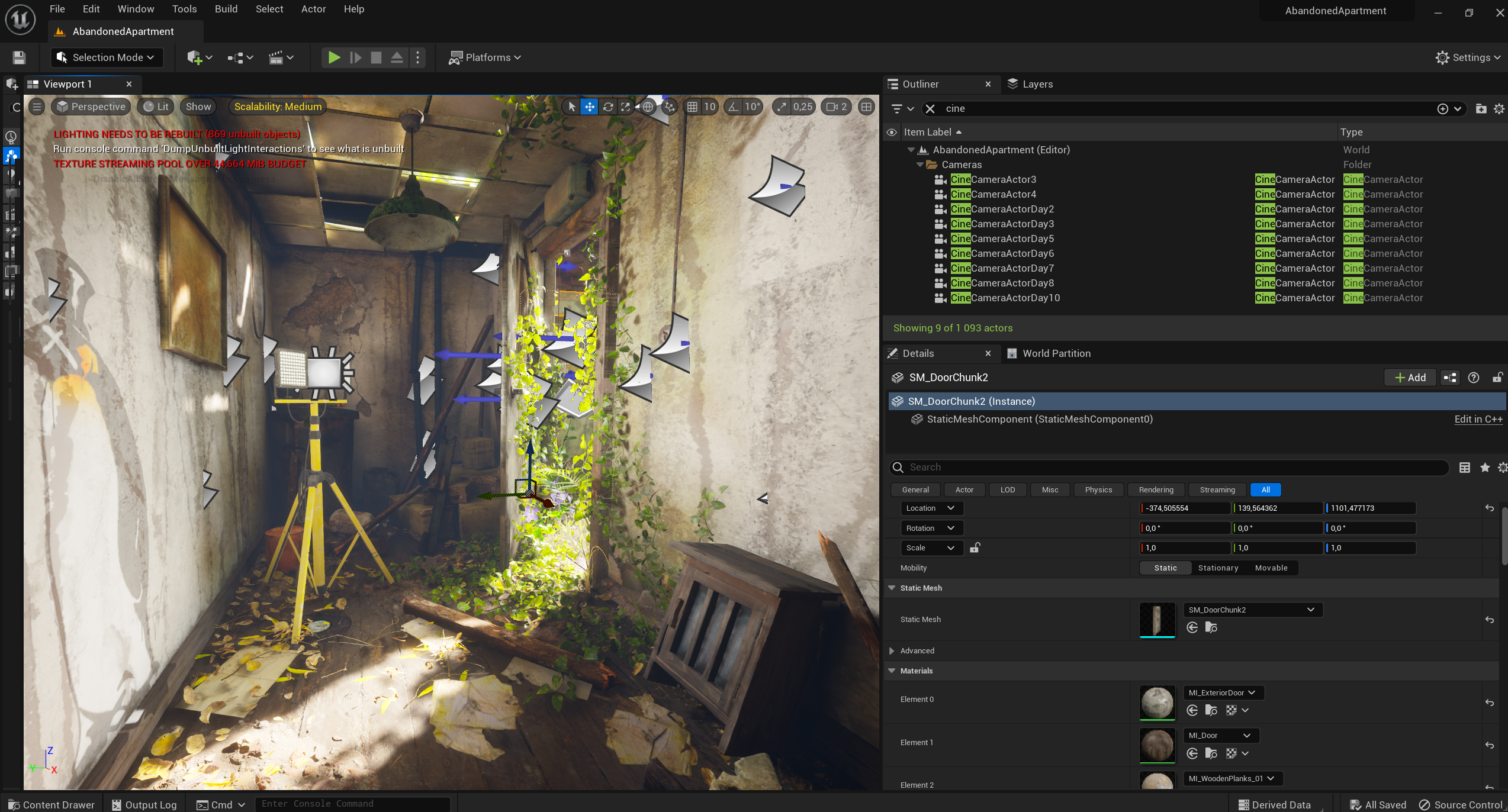1508x812 pixels.
Task: Select the scale transform tool in viewport
Action: 626,107
